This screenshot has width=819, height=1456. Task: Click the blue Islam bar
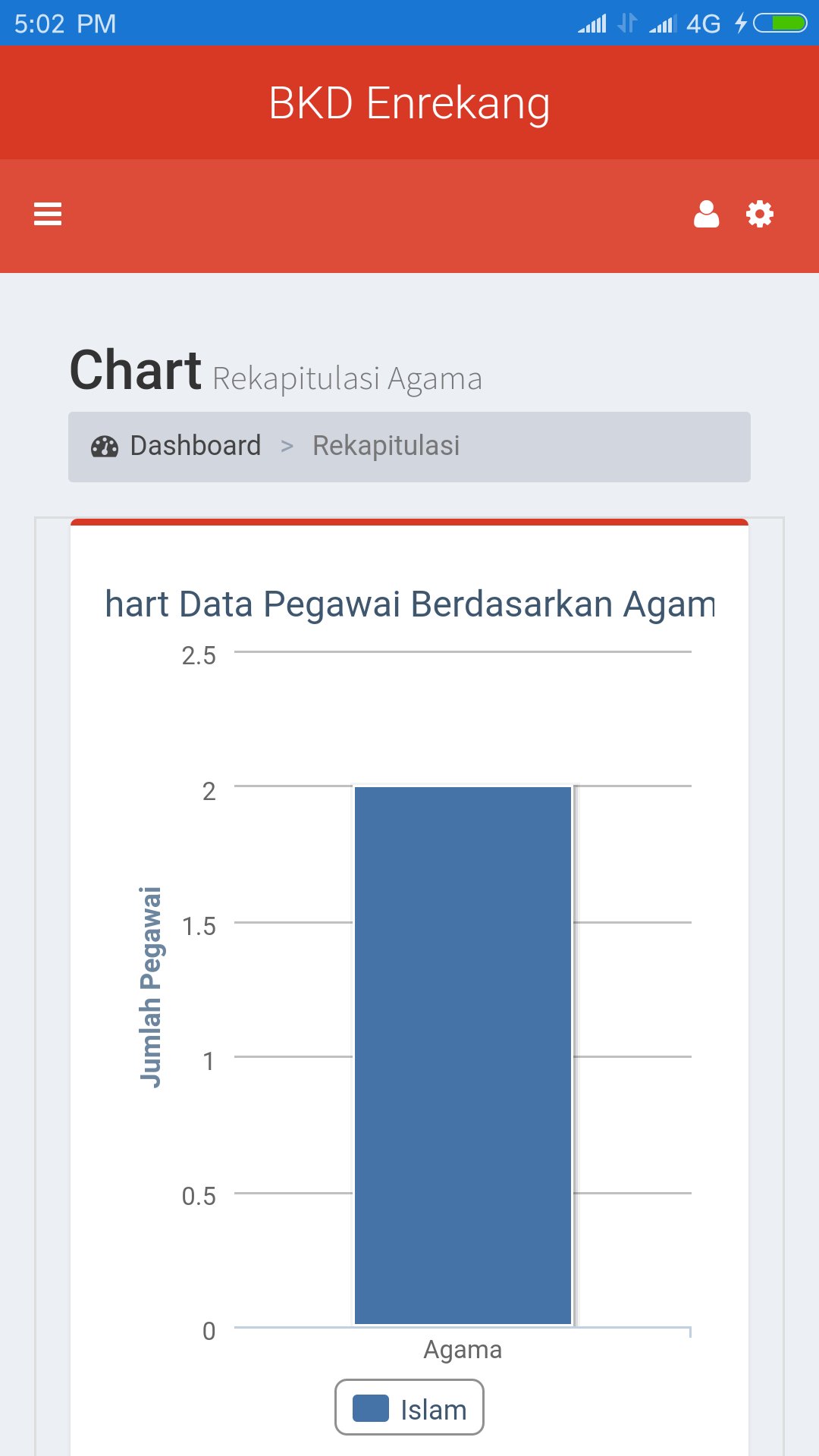(463, 1054)
